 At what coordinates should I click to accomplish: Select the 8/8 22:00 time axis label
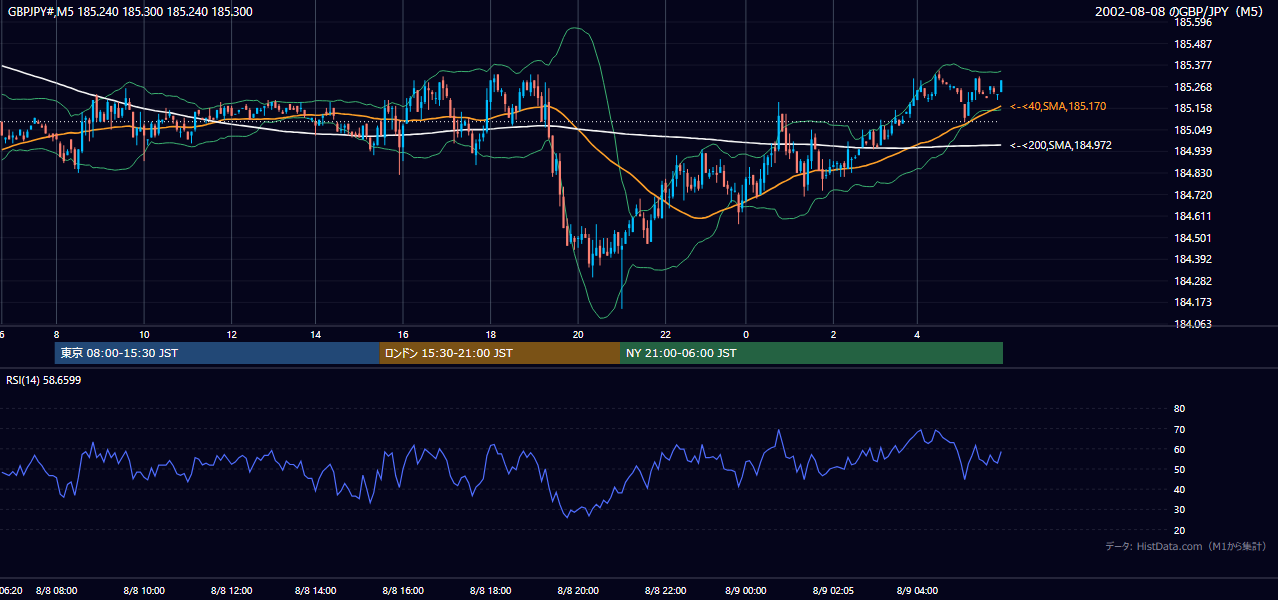(666, 591)
